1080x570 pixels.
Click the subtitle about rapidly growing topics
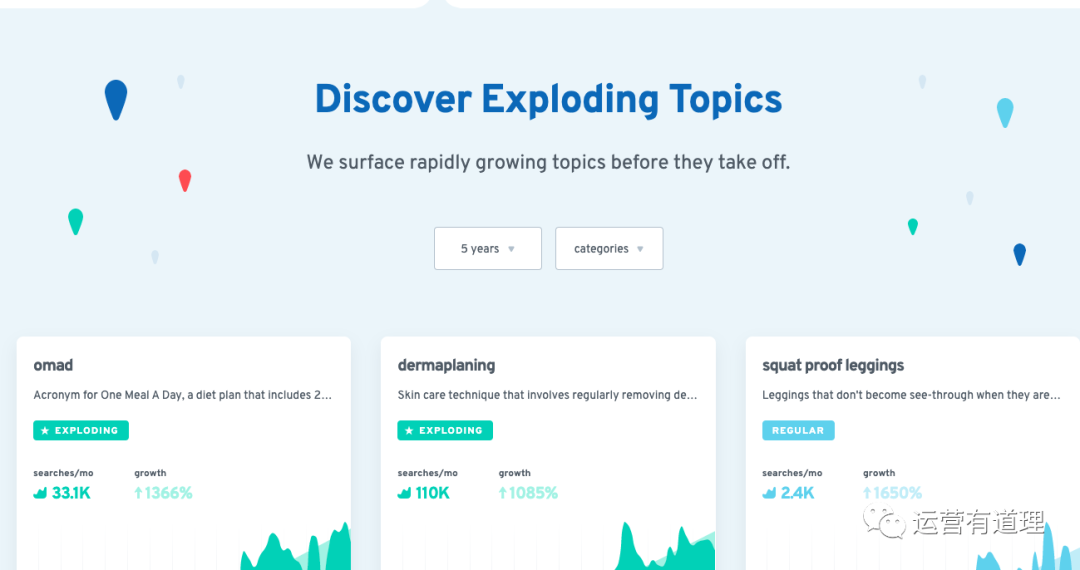pos(548,162)
